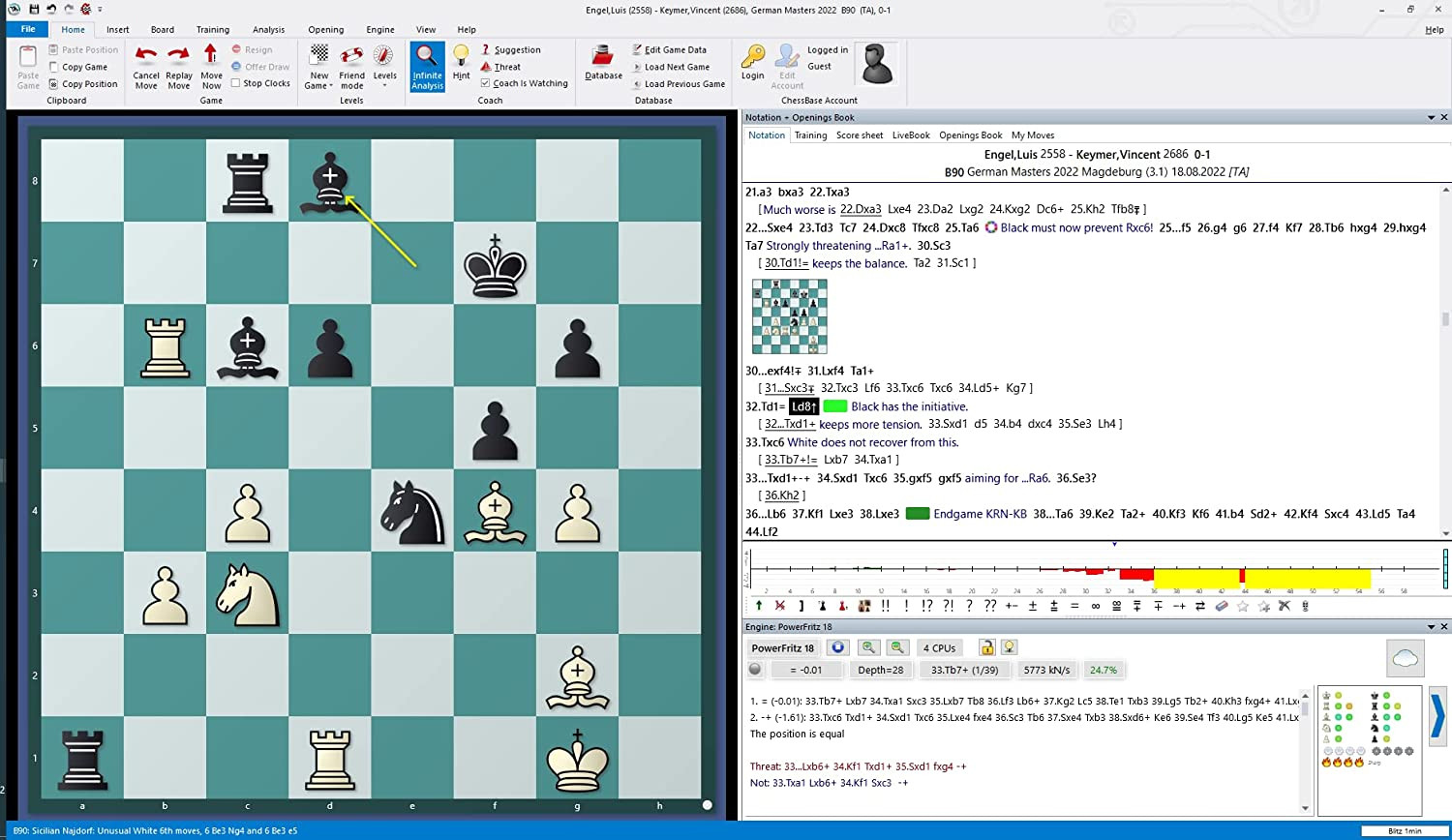Open the Database icon in ribbon
The width and height of the screenshot is (1452, 840).
click(x=603, y=62)
